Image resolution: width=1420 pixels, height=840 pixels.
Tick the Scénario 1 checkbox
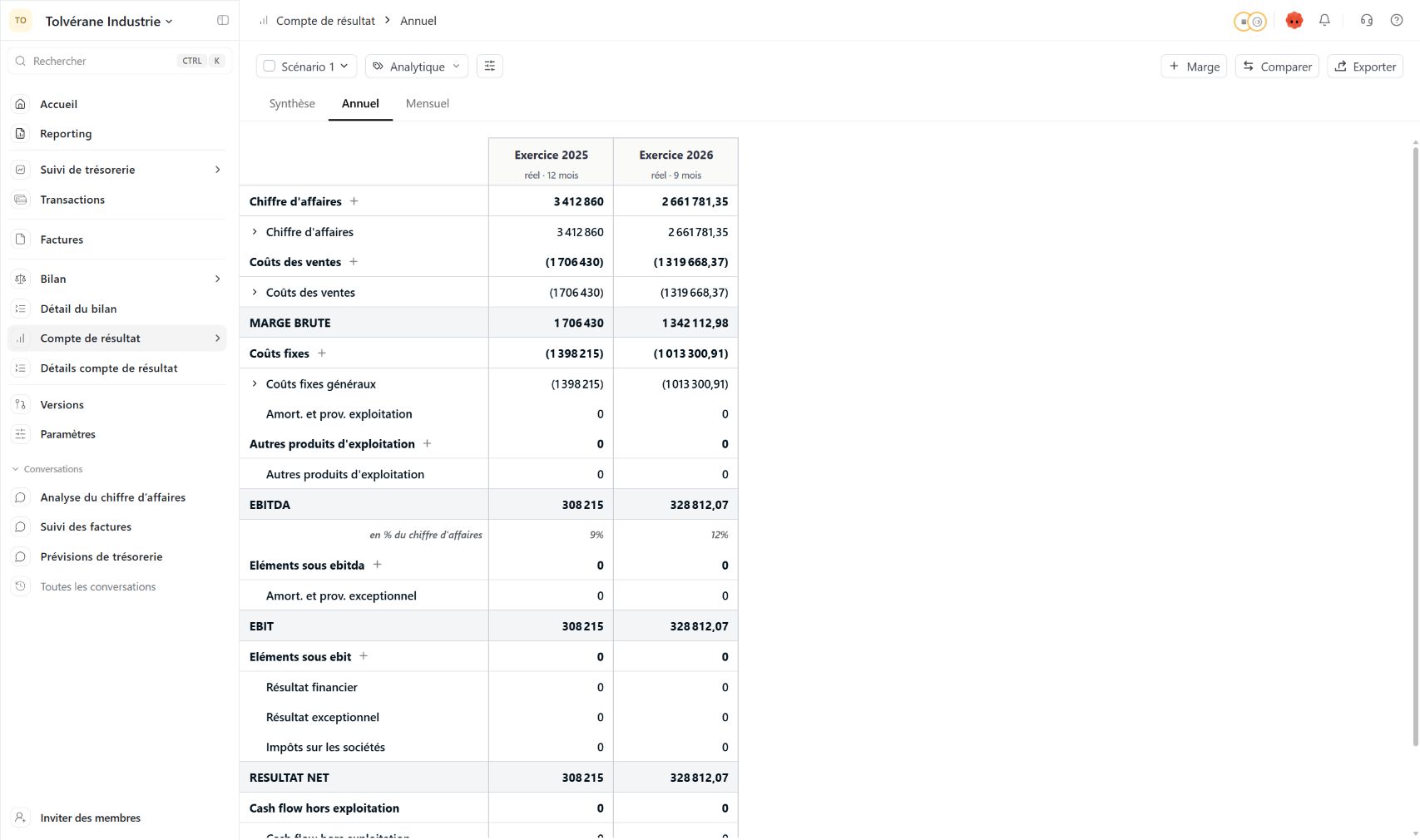tap(270, 67)
